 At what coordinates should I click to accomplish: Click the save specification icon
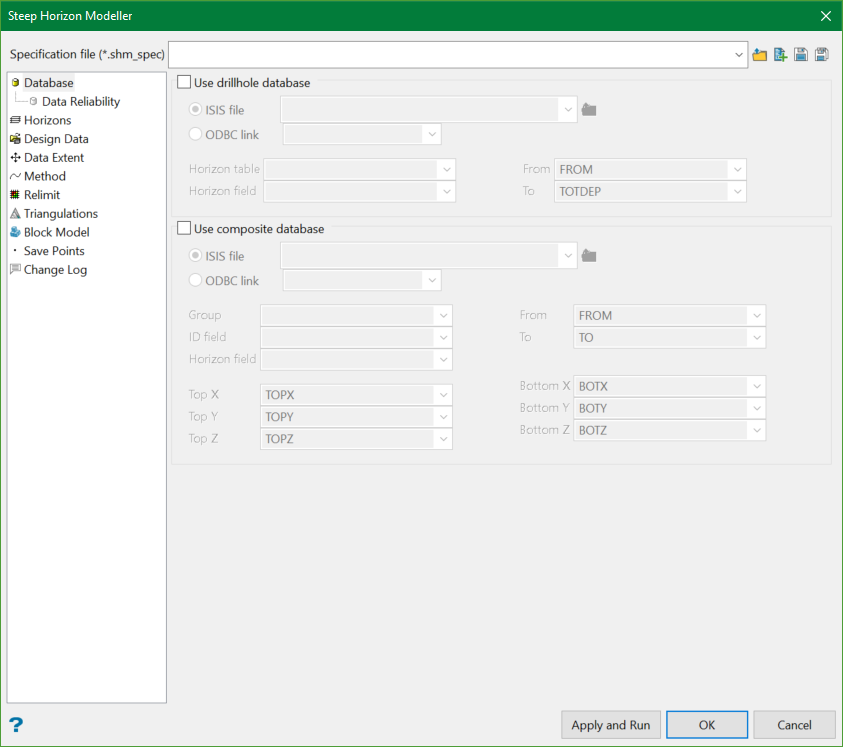click(801, 55)
